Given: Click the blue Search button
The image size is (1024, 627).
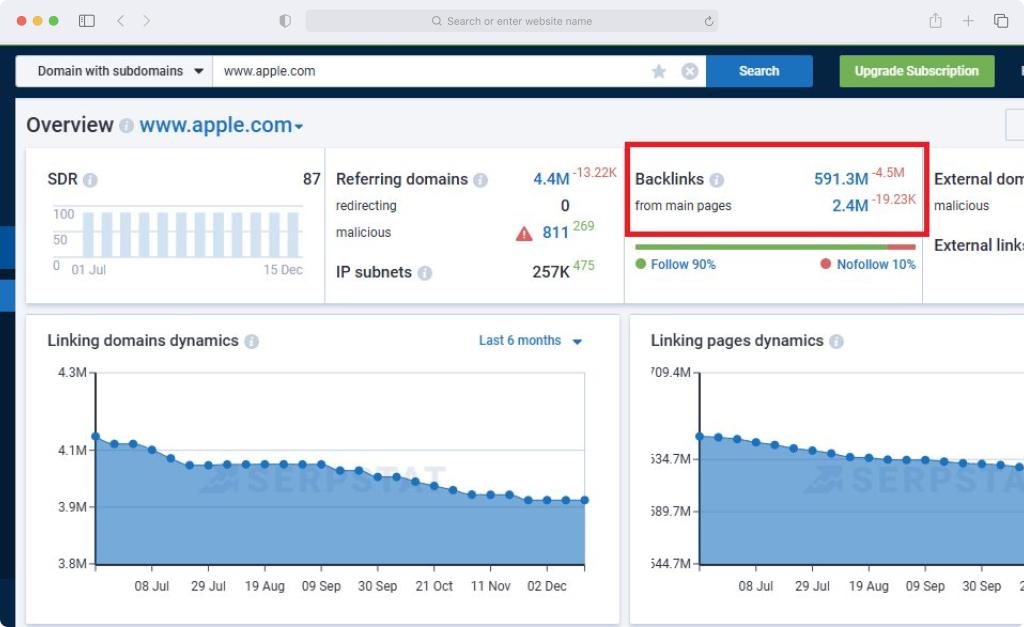Looking at the screenshot, I should coord(759,71).
